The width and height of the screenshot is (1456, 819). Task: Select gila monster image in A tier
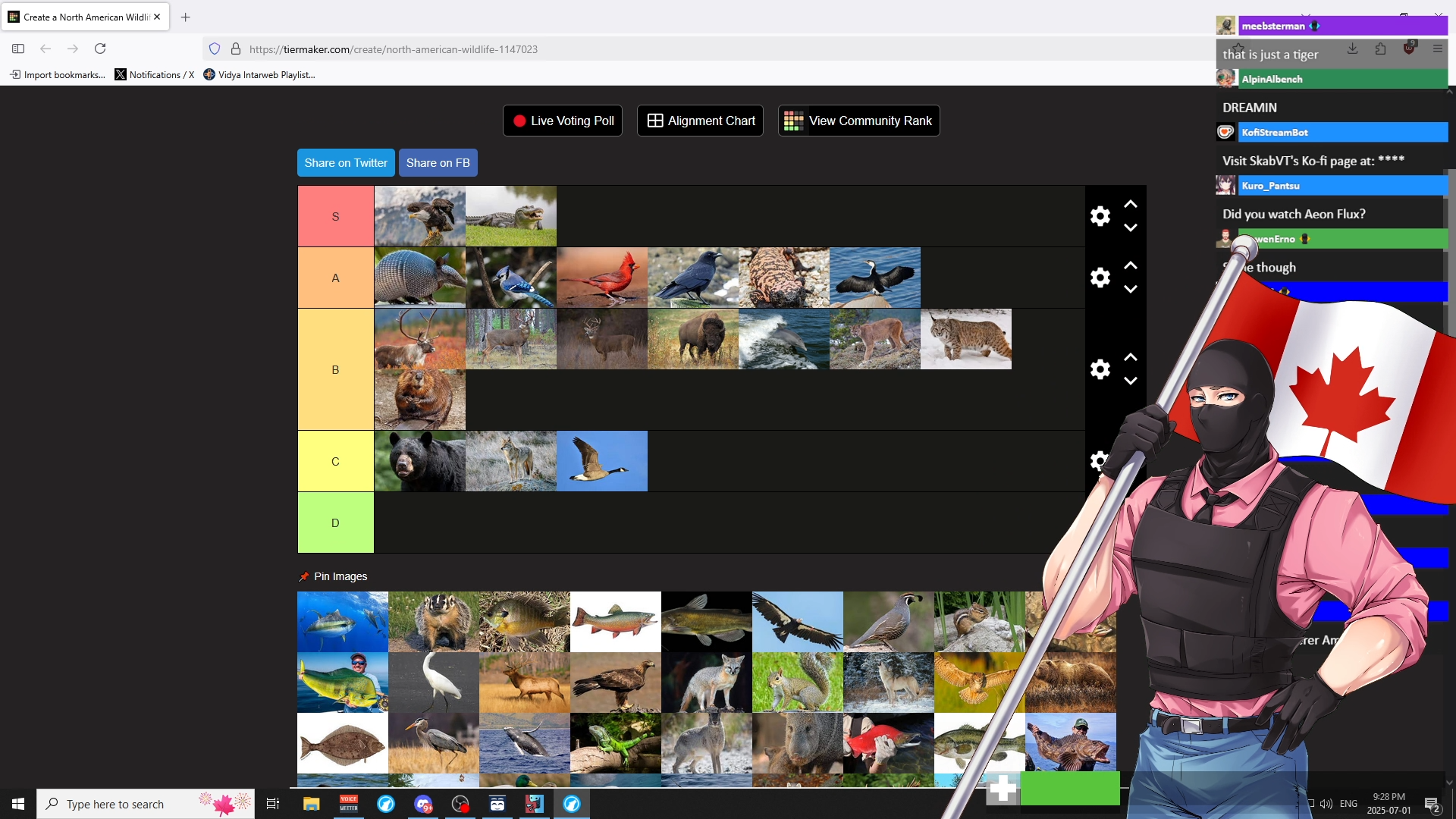click(x=784, y=278)
